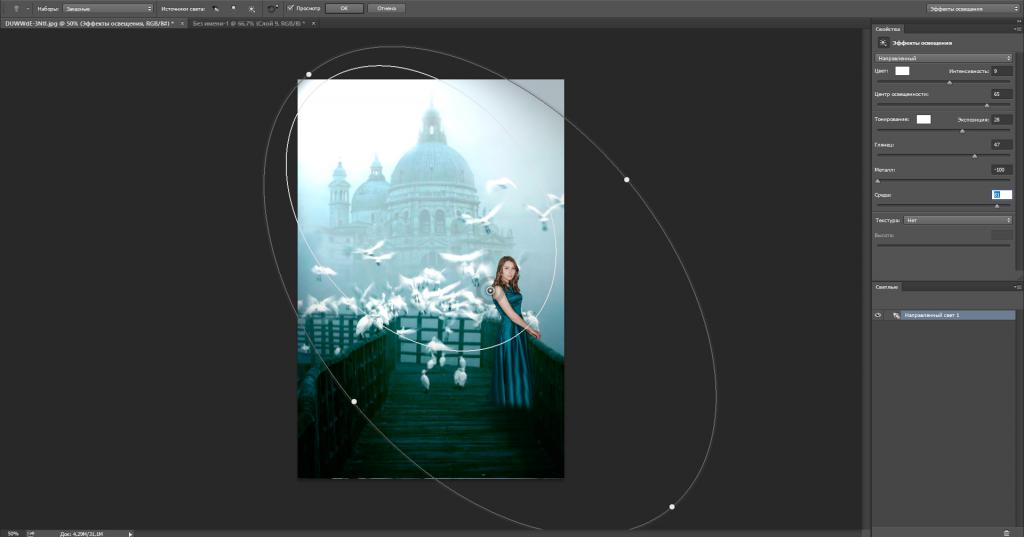
Task: Switch to the Без имени-1 document tab
Action: [x=248, y=24]
